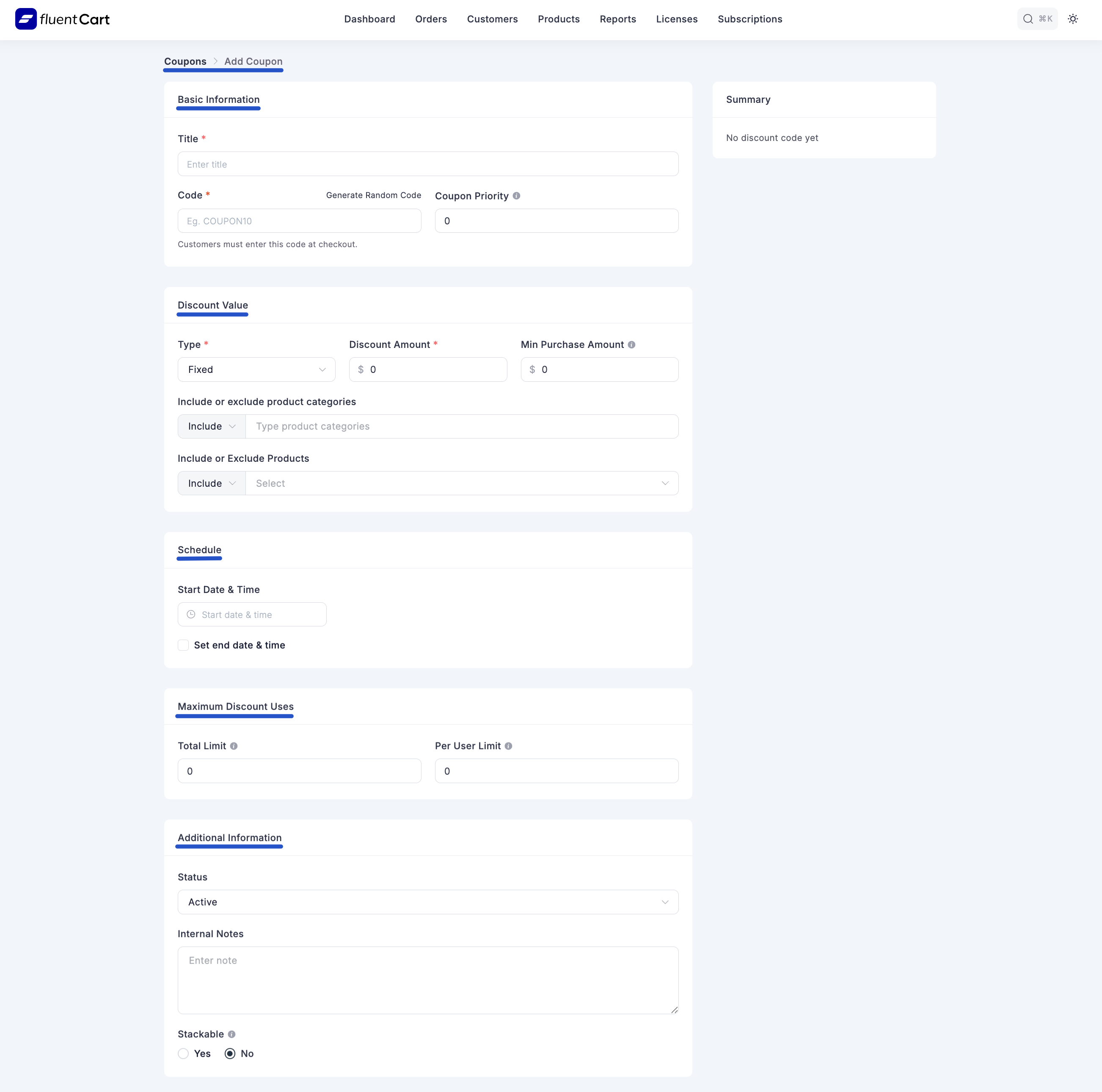Click the Total Limit info icon
Viewport: 1102px width, 1092px height.
[x=234, y=746]
